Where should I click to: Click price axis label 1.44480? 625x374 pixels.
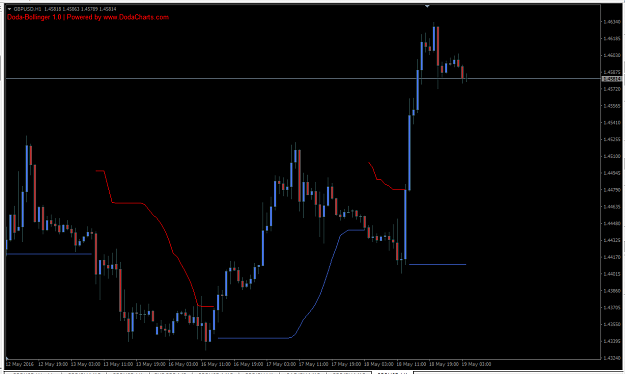tap(613, 224)
